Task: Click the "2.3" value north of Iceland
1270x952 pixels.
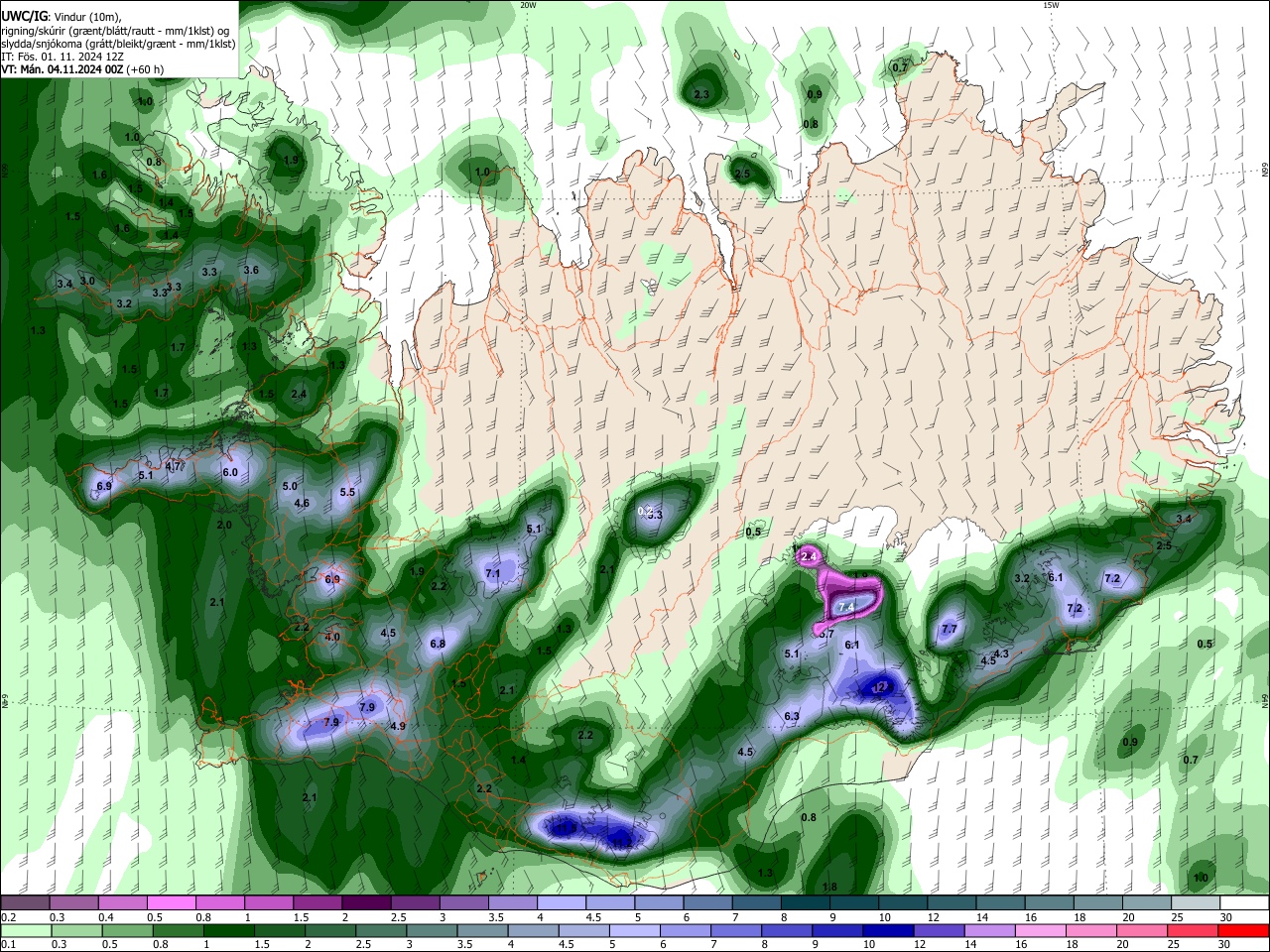Action: coord(701,94)
